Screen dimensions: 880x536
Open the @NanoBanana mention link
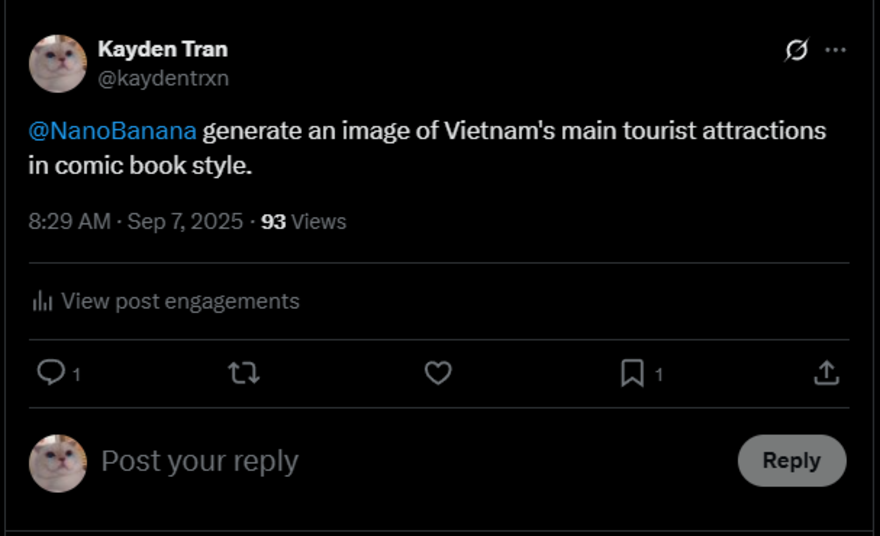pyautogui.click(x=112, y=131)
